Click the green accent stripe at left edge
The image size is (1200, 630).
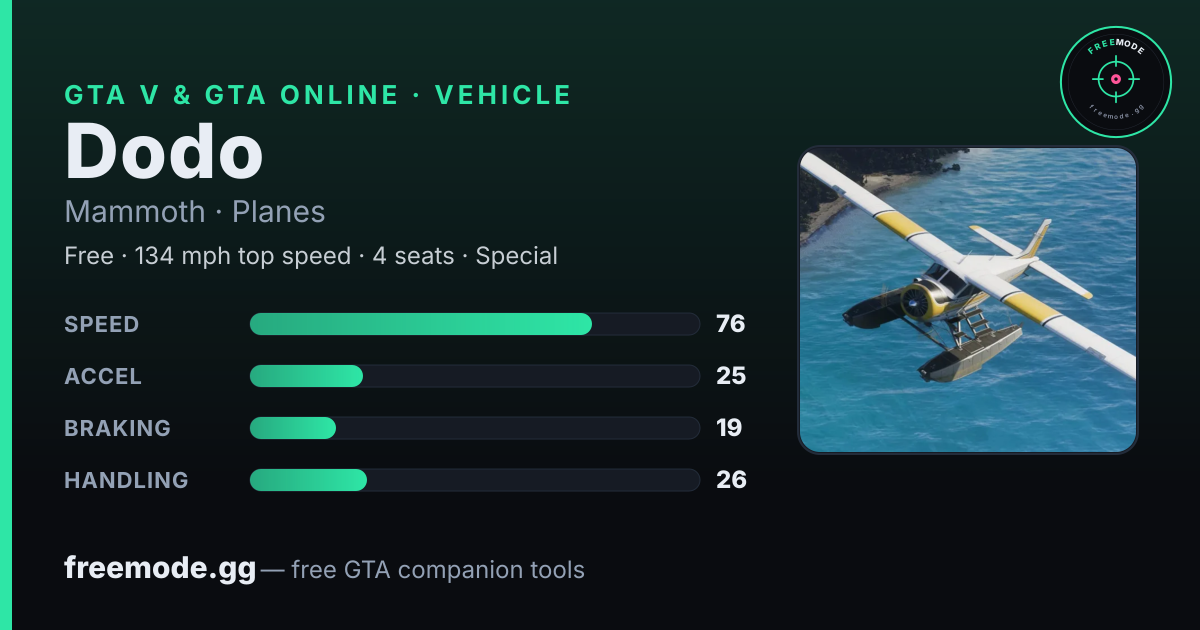[5, 315]
